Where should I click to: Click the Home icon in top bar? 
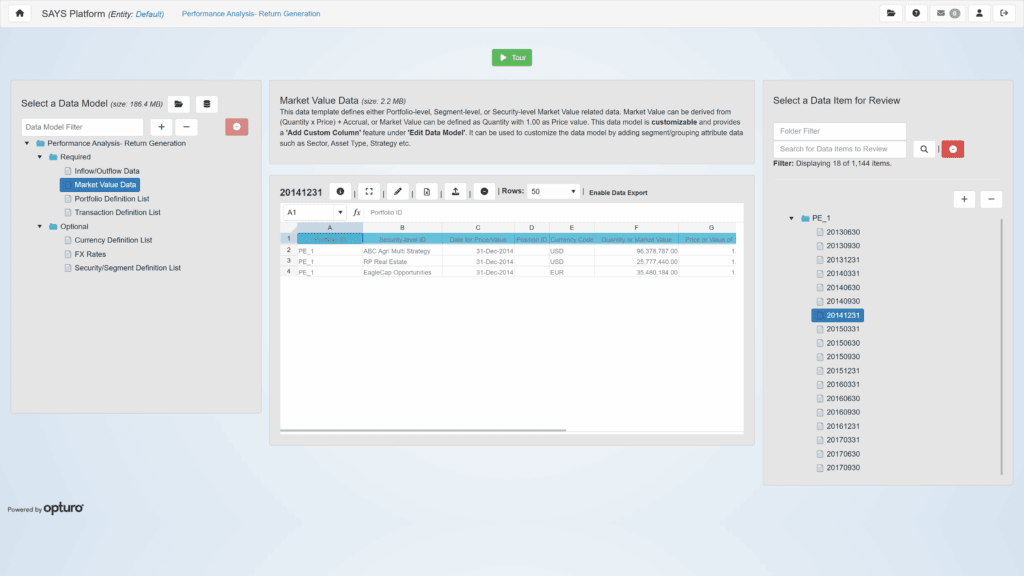pyautogui.click(x=20, y=14)
